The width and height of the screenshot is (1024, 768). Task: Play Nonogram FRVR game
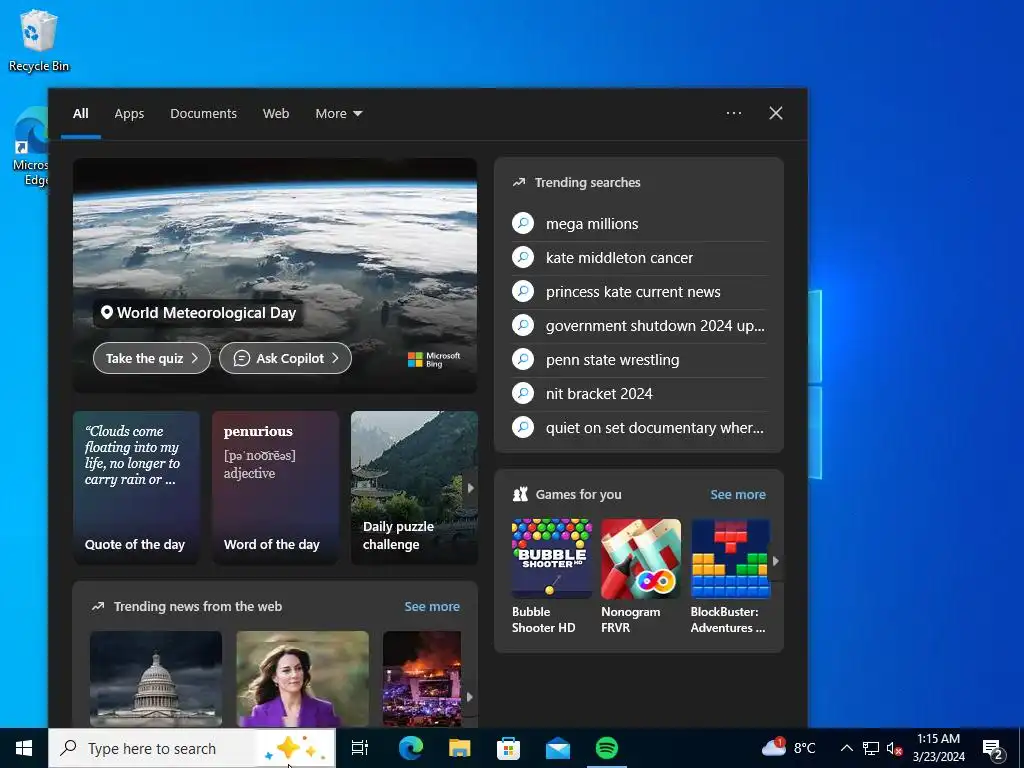[641, 576]
